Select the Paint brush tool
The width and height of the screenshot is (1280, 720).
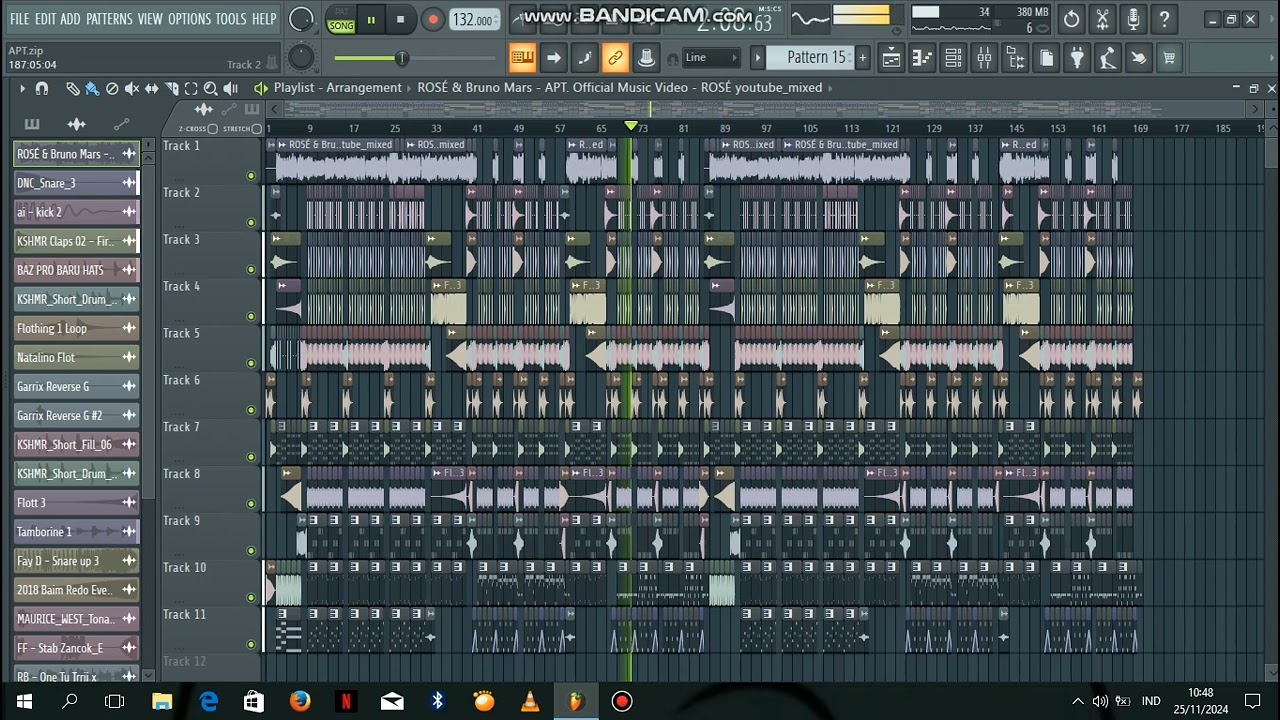91,88
